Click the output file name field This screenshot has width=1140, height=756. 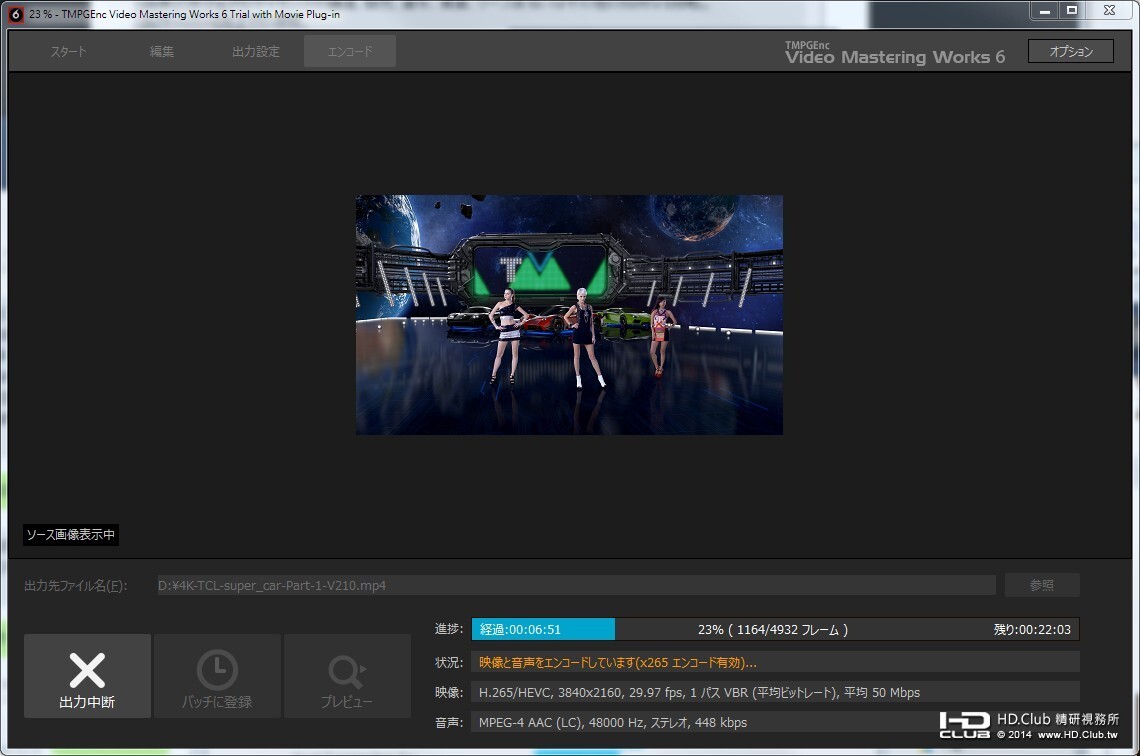(x=576, y=585)
